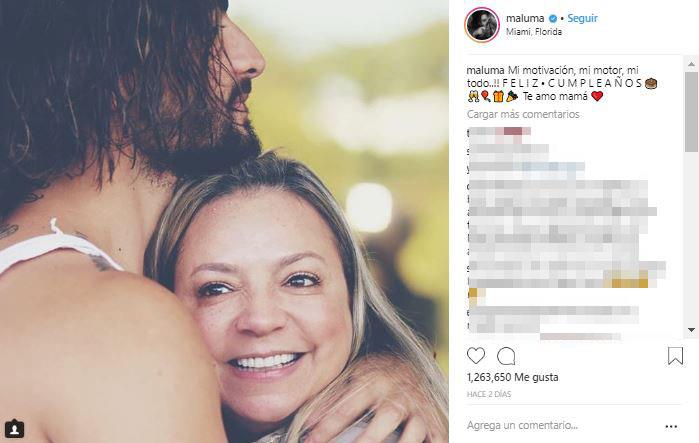This screenshot has height=443, width=699.
Task: Expand Cargar más comentarios
Action: click(523, 114)
